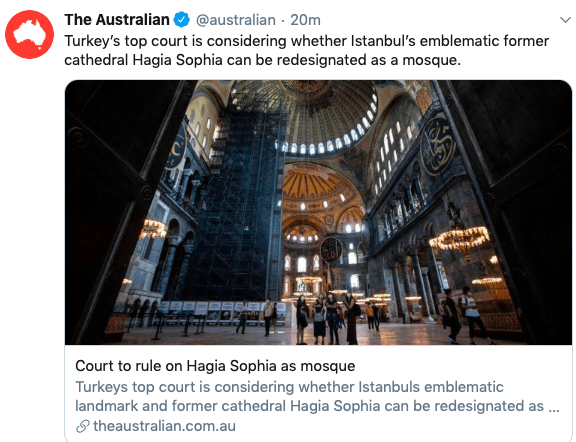Click the @australian handle
Image resolution: width=576 pixels, height=442 pixels.
235,20
